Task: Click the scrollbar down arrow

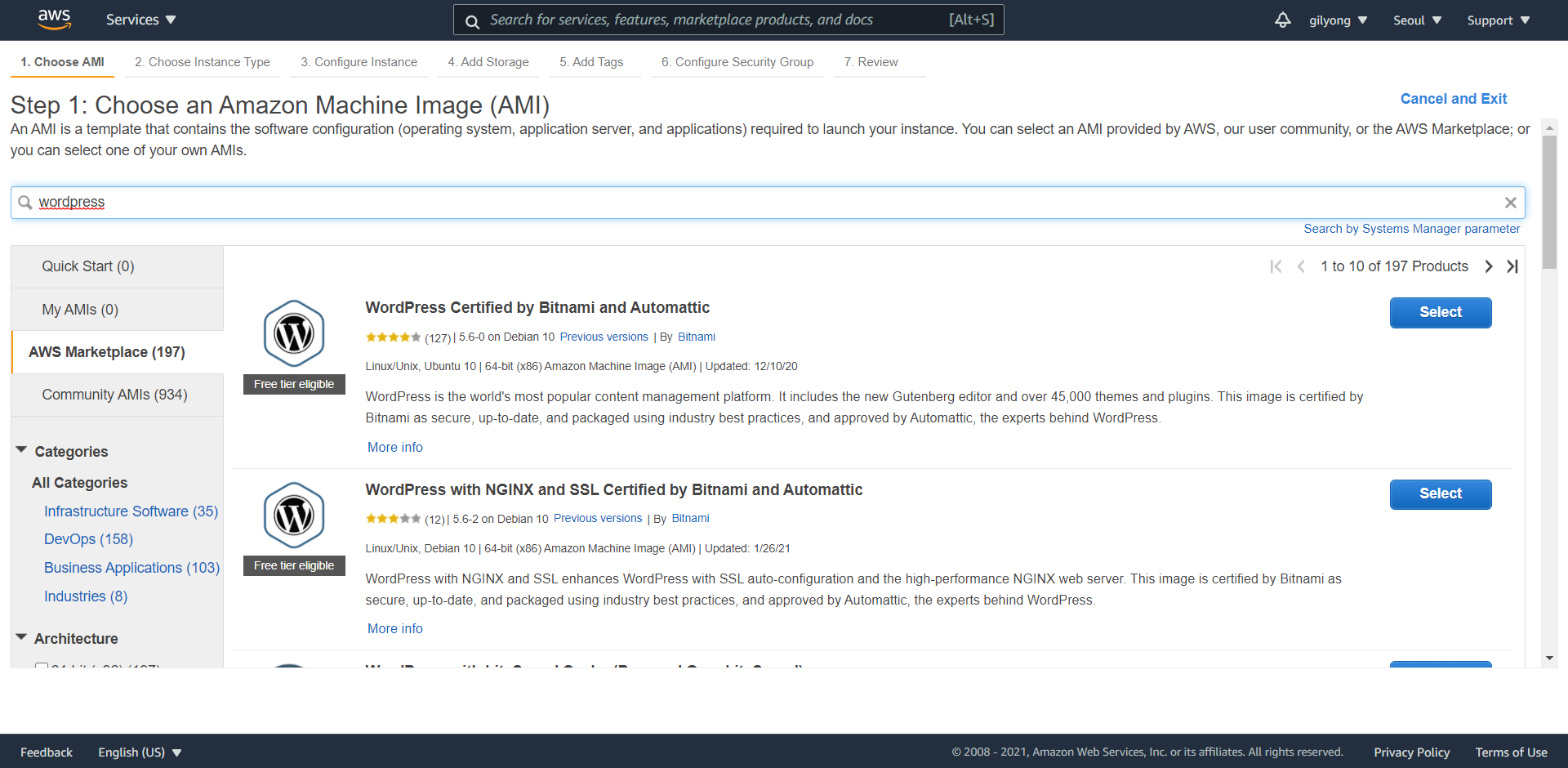Action: click(1549, 659)
